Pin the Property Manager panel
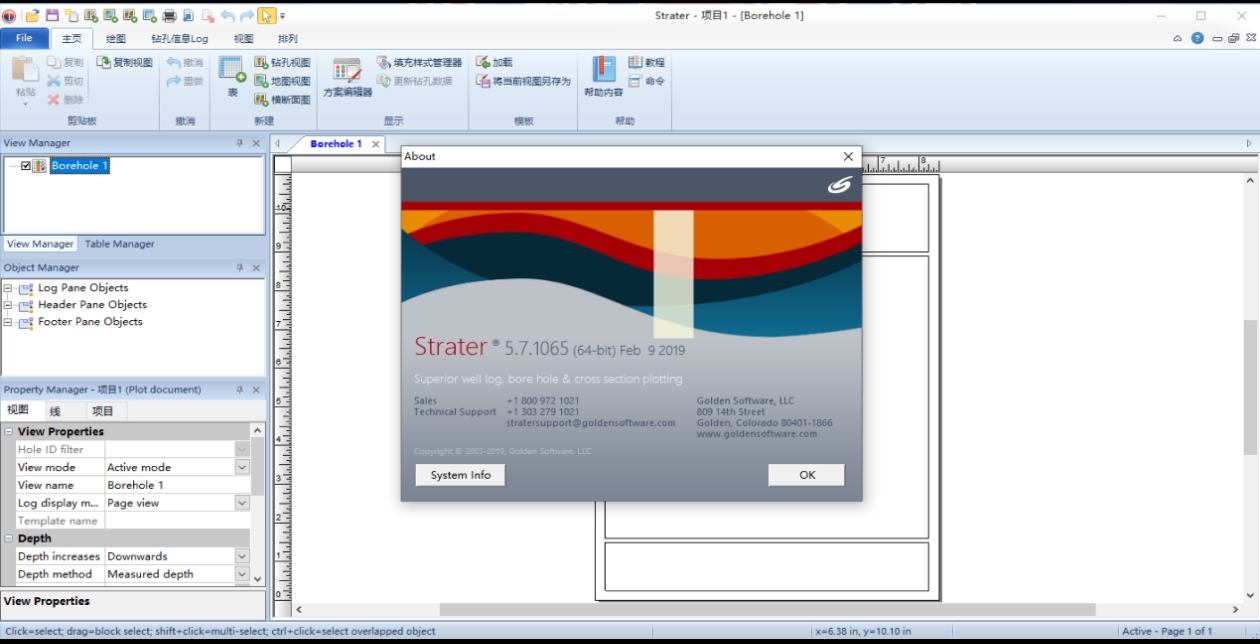Image resolution: width=1260 pixels, height=644 pixels. (240, 389)
